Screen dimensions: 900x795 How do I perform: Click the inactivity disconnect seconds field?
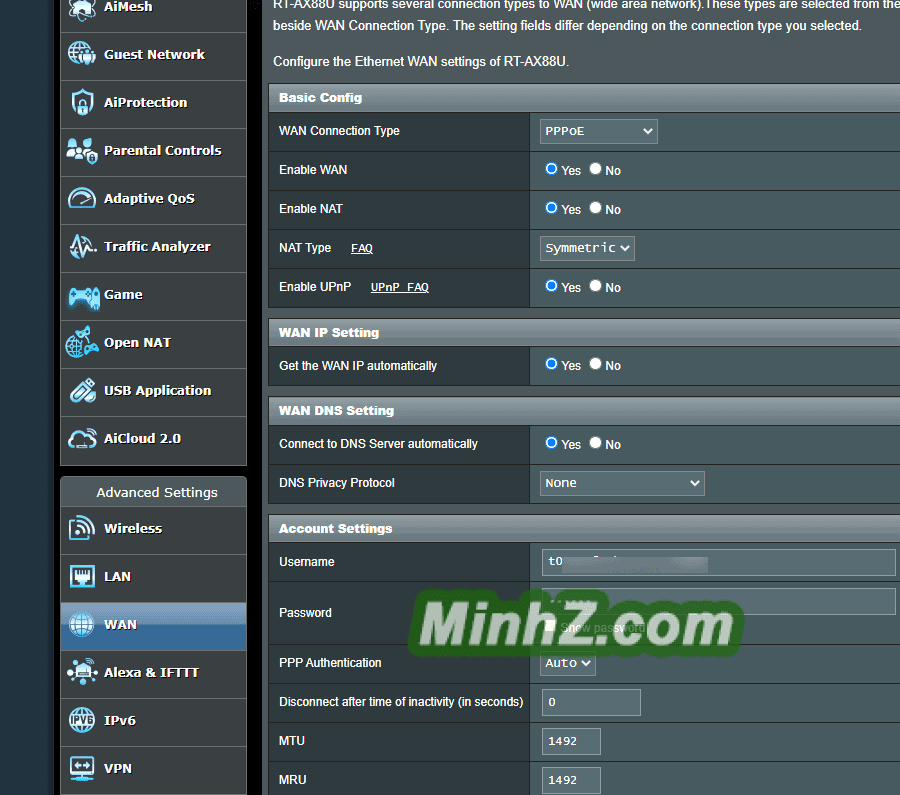point(591,703)
